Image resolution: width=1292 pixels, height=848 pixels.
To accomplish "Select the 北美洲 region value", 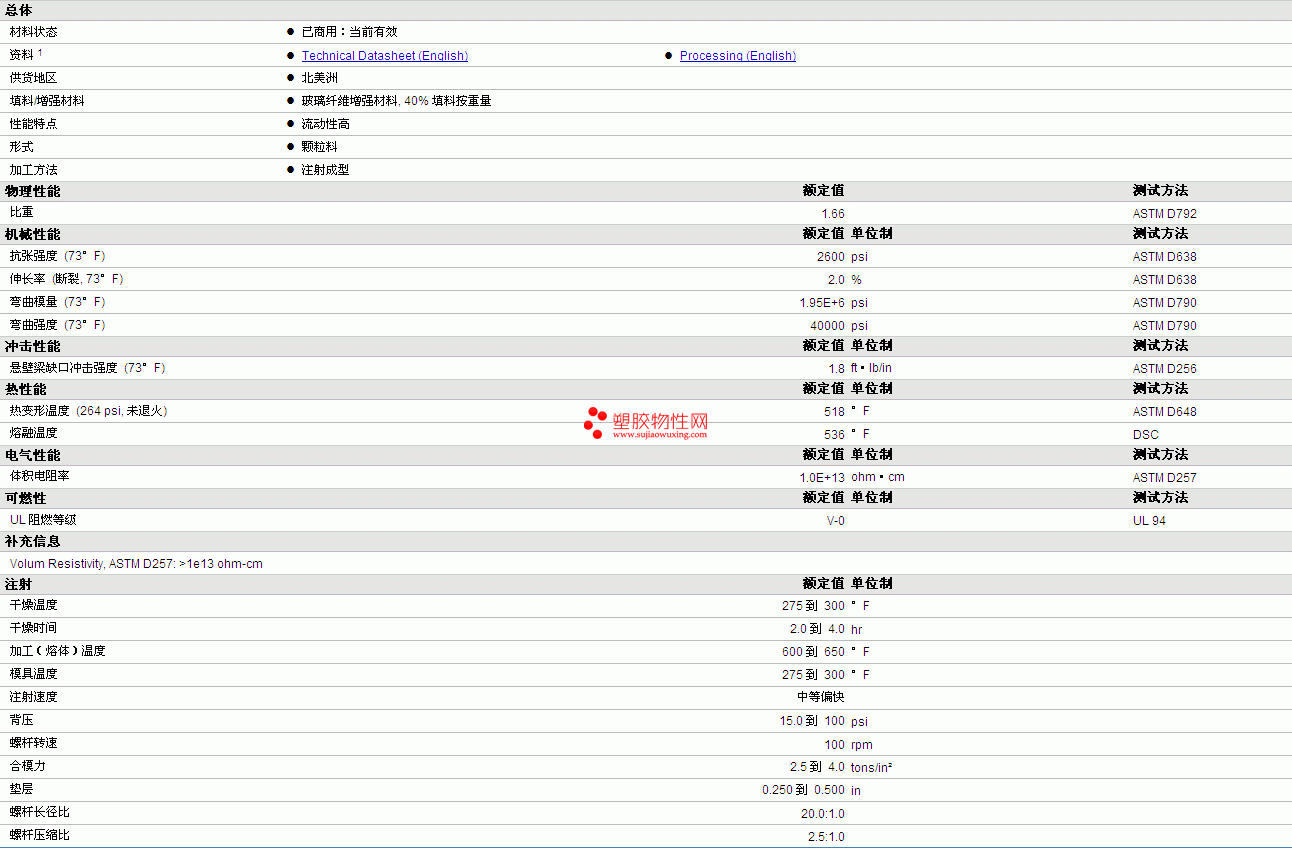I will coord(320,78).
